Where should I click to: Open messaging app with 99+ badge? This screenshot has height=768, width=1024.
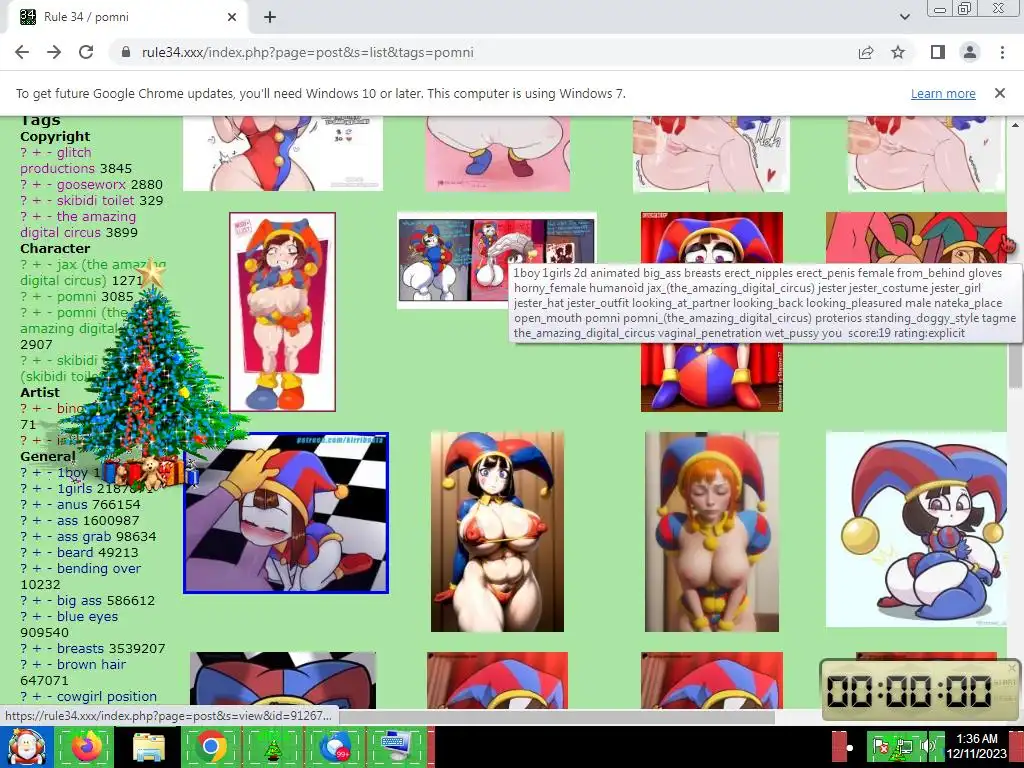pyautogui.click(x=335, y=746)
